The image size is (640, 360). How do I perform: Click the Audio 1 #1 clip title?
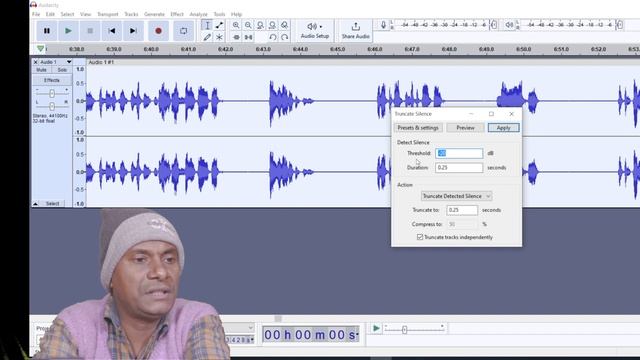[101, 62]
